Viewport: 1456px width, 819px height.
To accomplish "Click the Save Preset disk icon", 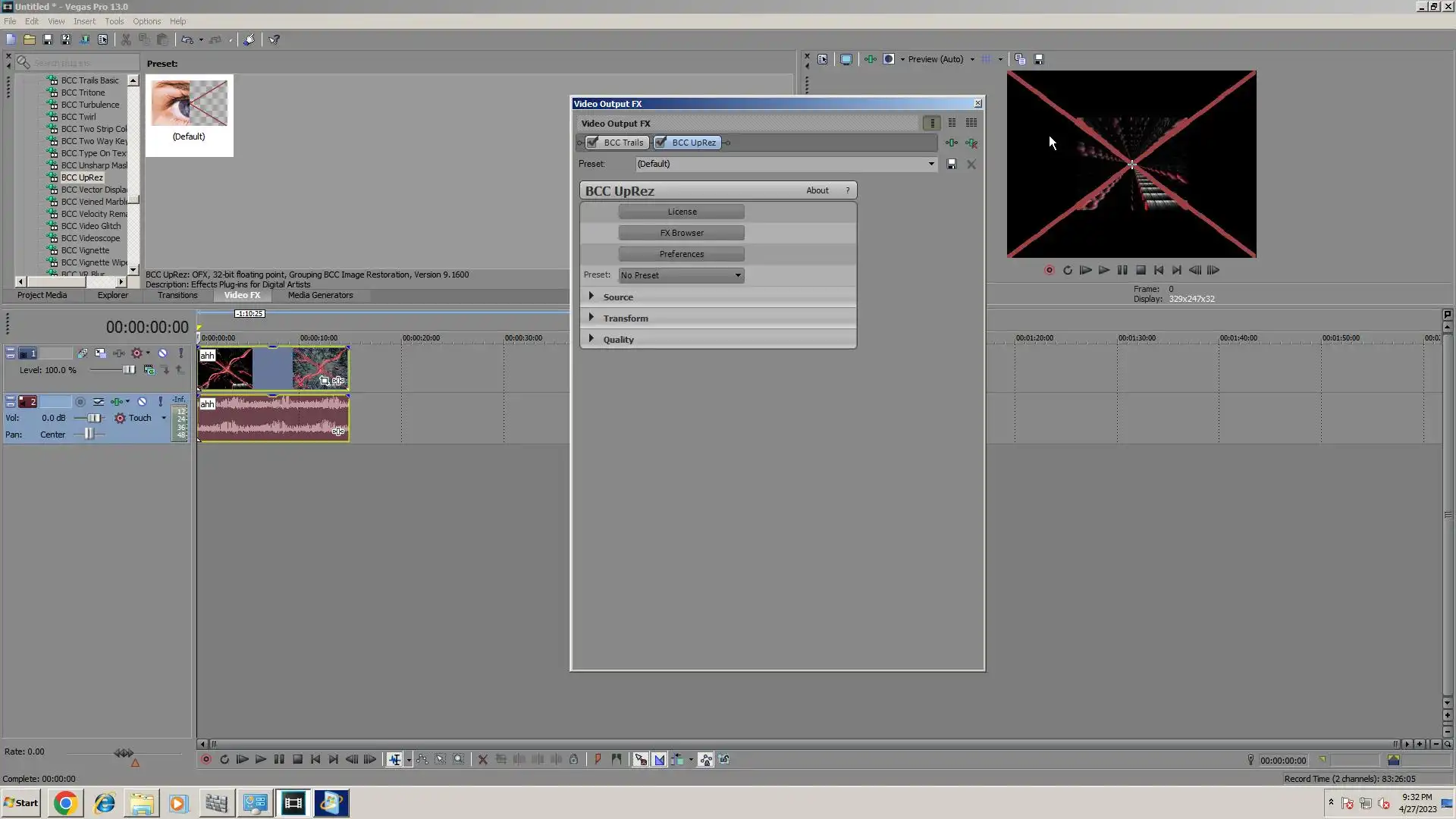I will point(952,164).
